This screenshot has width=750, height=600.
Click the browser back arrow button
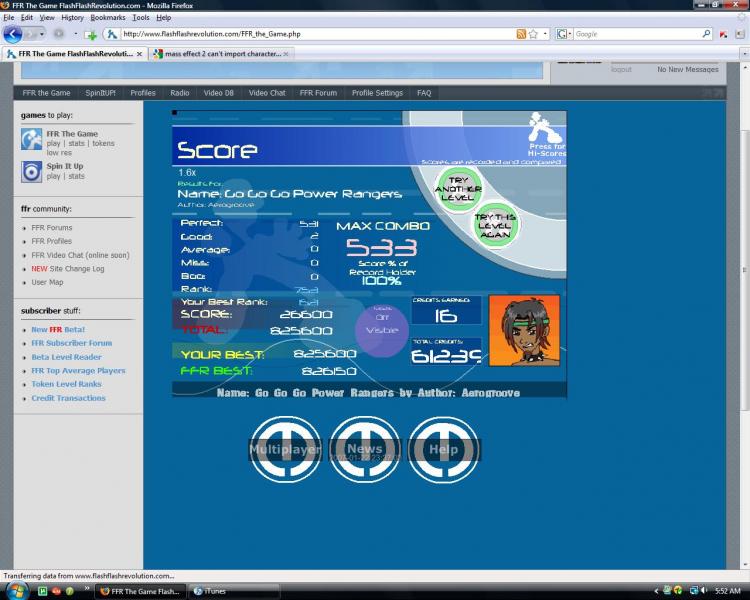click(13, 34)
